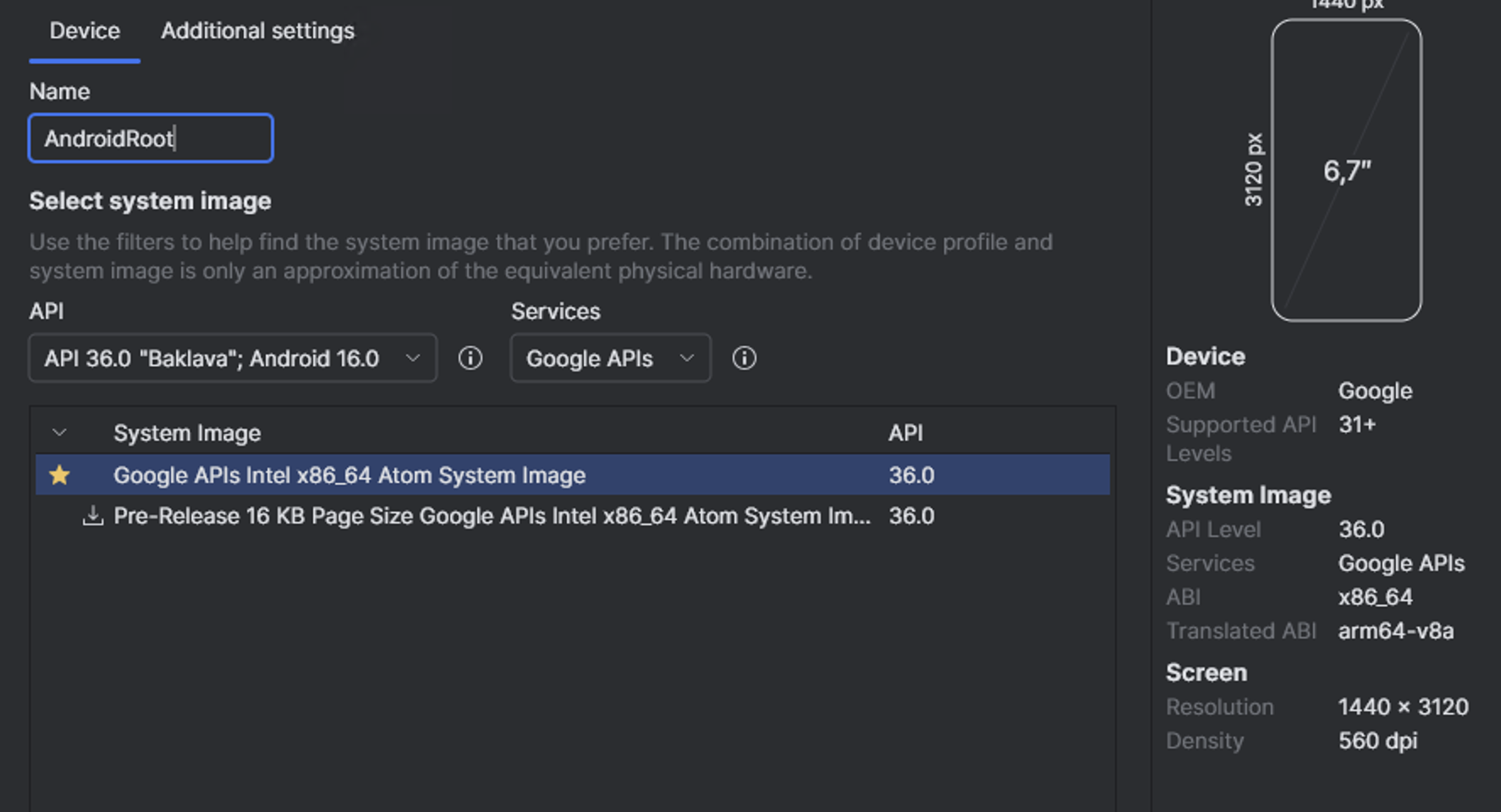Open the Services dropdown showing Google APIs
Viewport: 1501px width, 812px height.
point(610,358)
